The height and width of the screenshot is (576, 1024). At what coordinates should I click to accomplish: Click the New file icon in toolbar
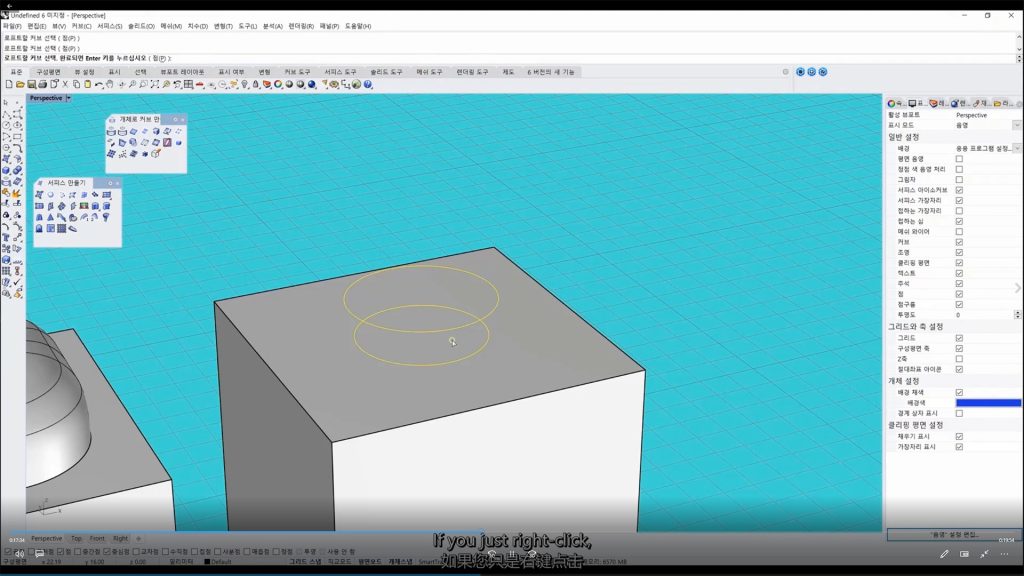[8, 85]
